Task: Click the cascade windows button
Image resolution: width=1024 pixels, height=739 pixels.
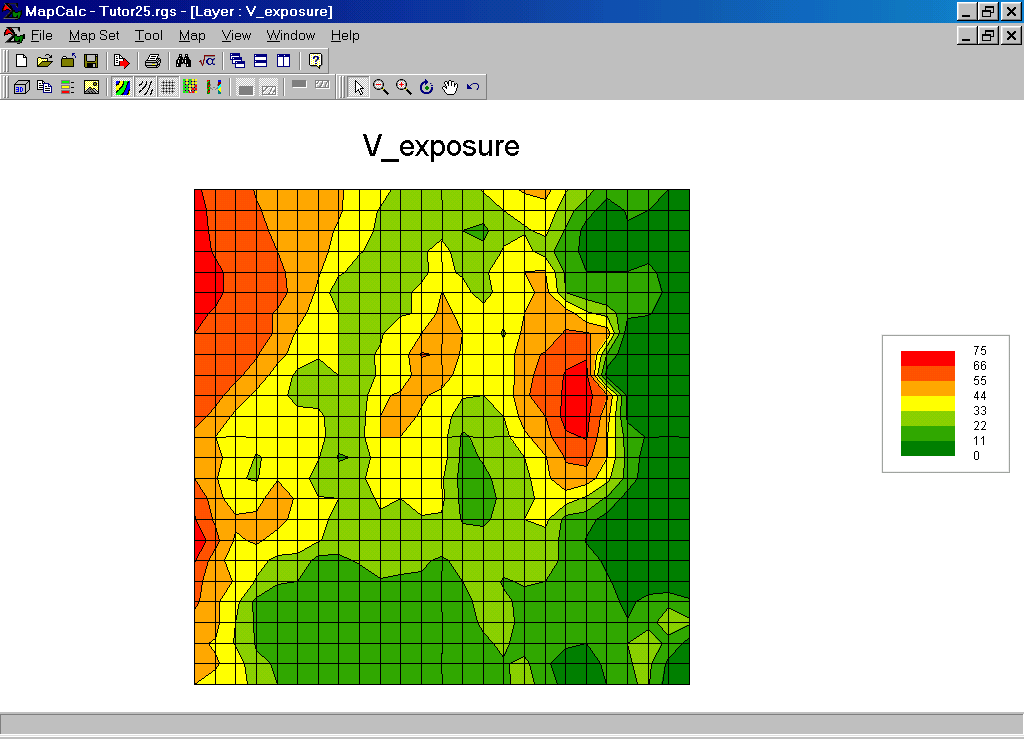Action: click(x=237, y=61)
